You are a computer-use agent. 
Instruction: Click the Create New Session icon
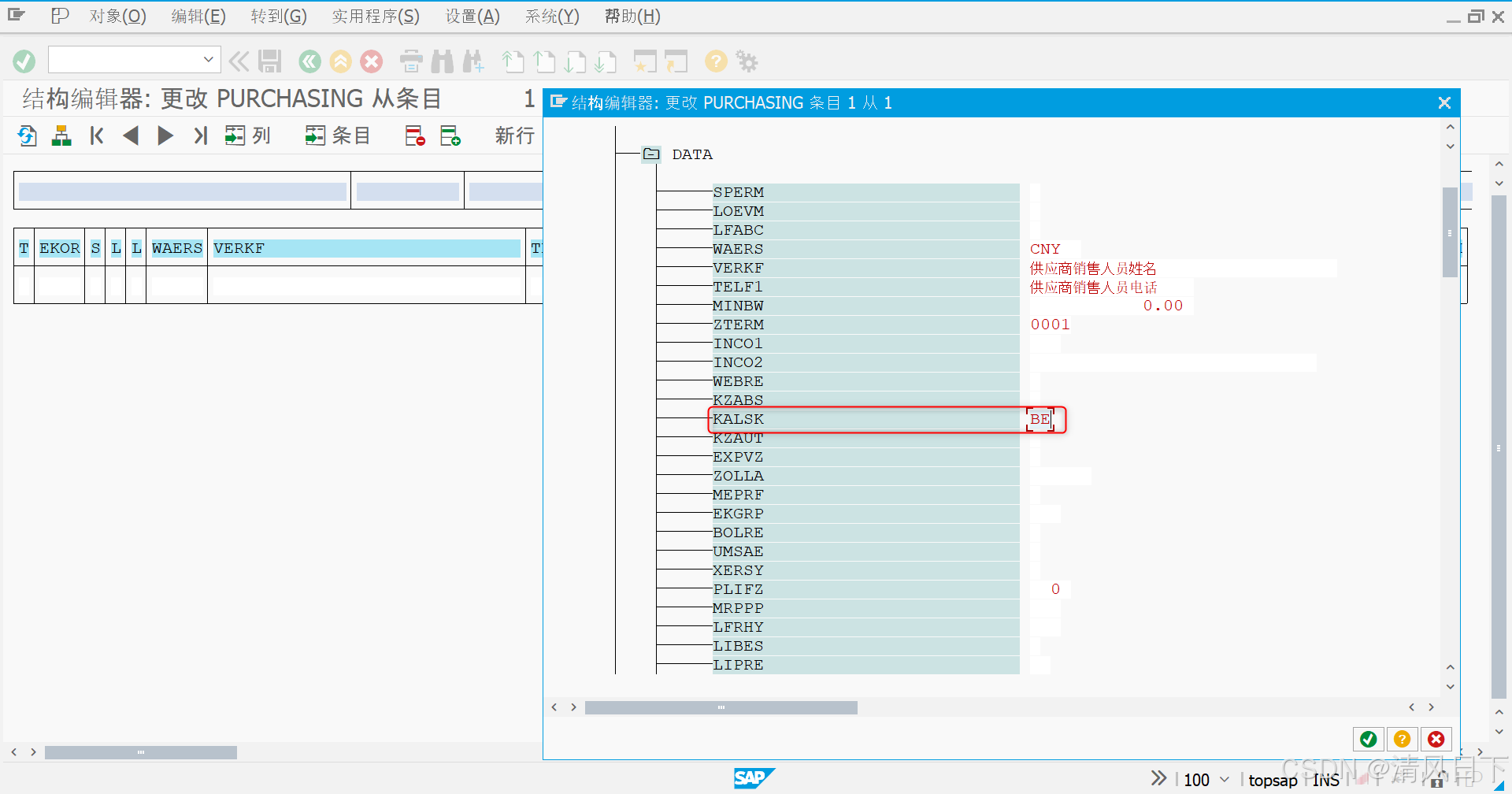(645, 61)
